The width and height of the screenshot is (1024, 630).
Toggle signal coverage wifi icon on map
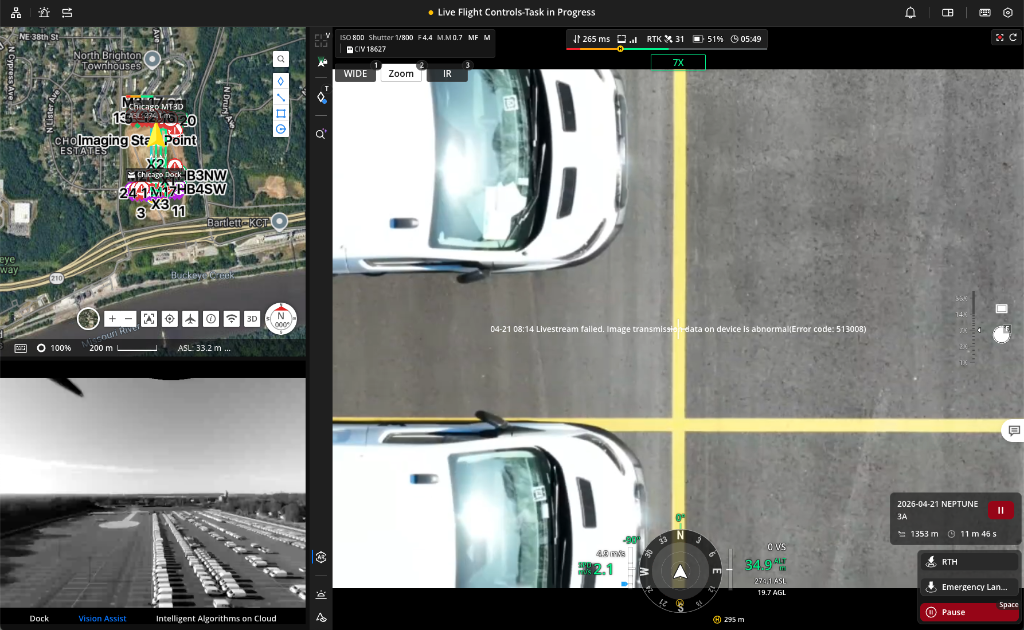[x=231, y=319]
